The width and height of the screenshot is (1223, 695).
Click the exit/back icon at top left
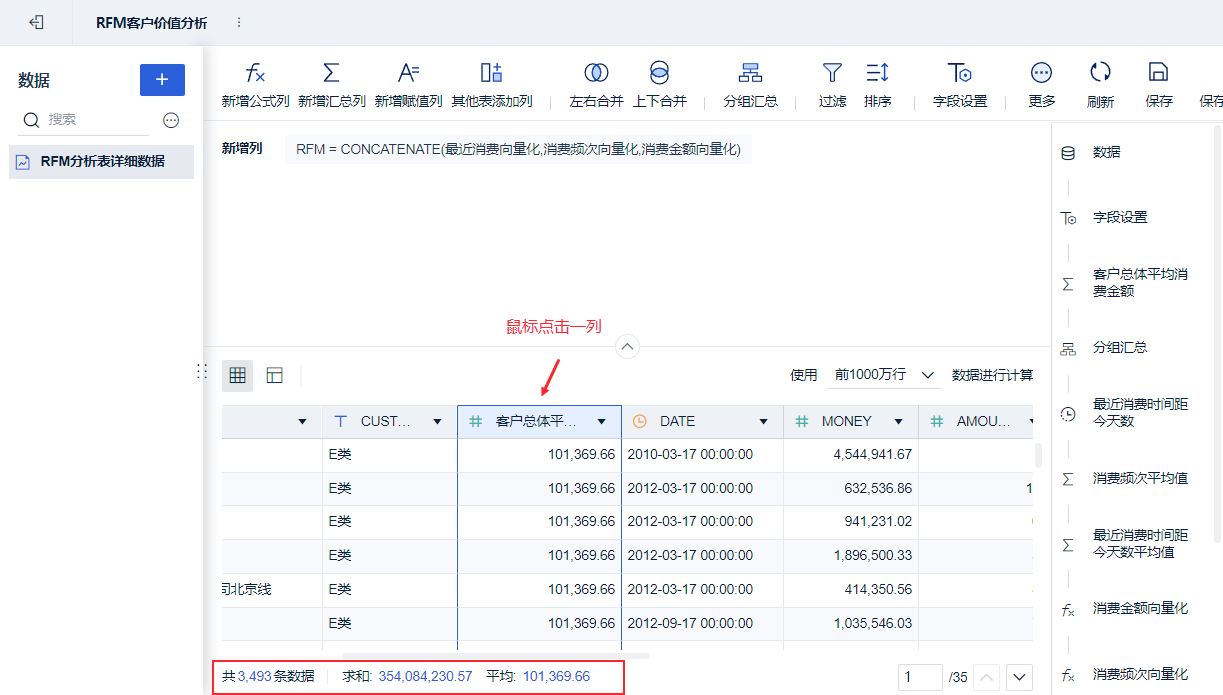[x=36, y=22]
